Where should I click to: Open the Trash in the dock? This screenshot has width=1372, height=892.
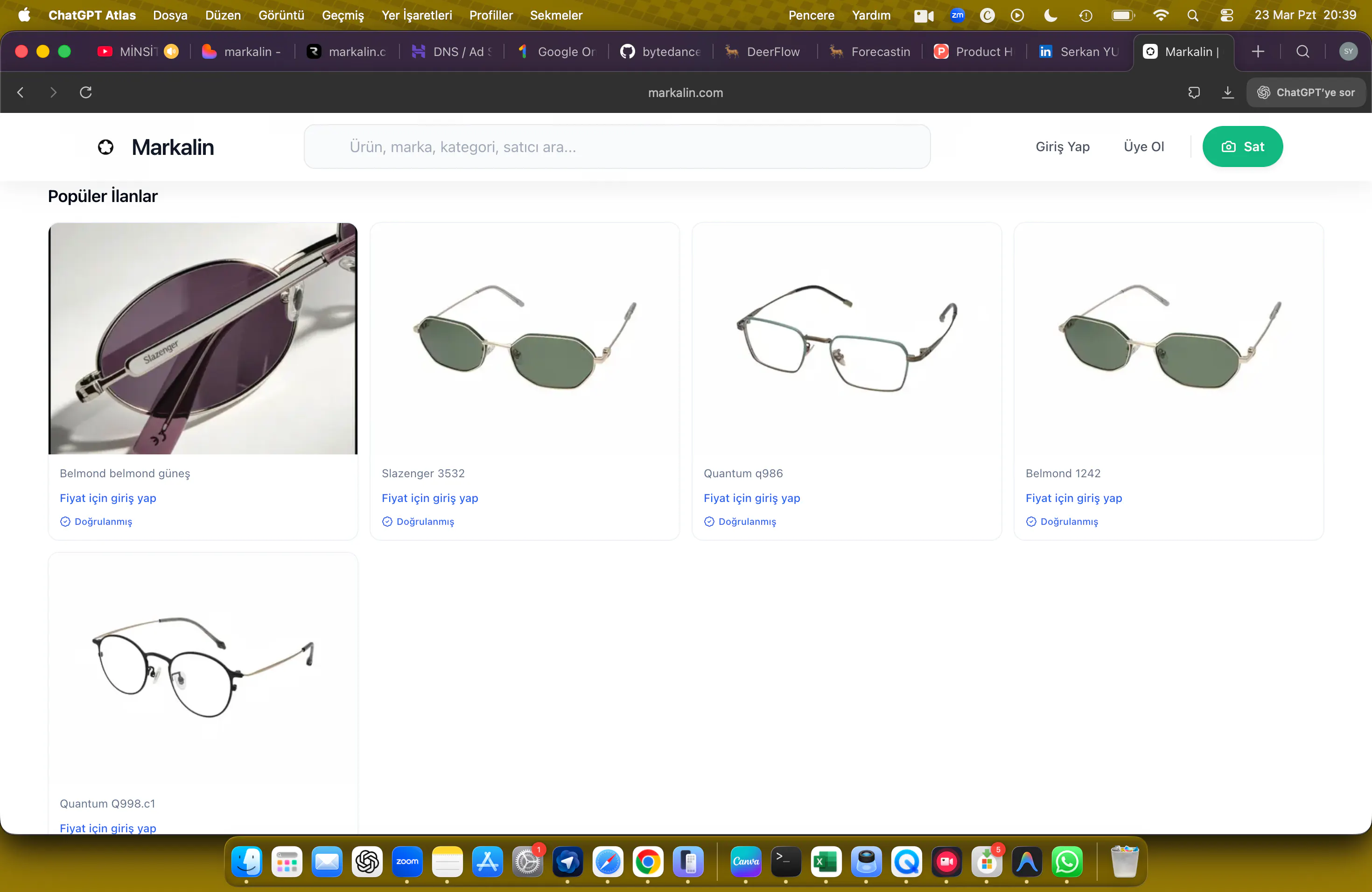point(1124,862)
